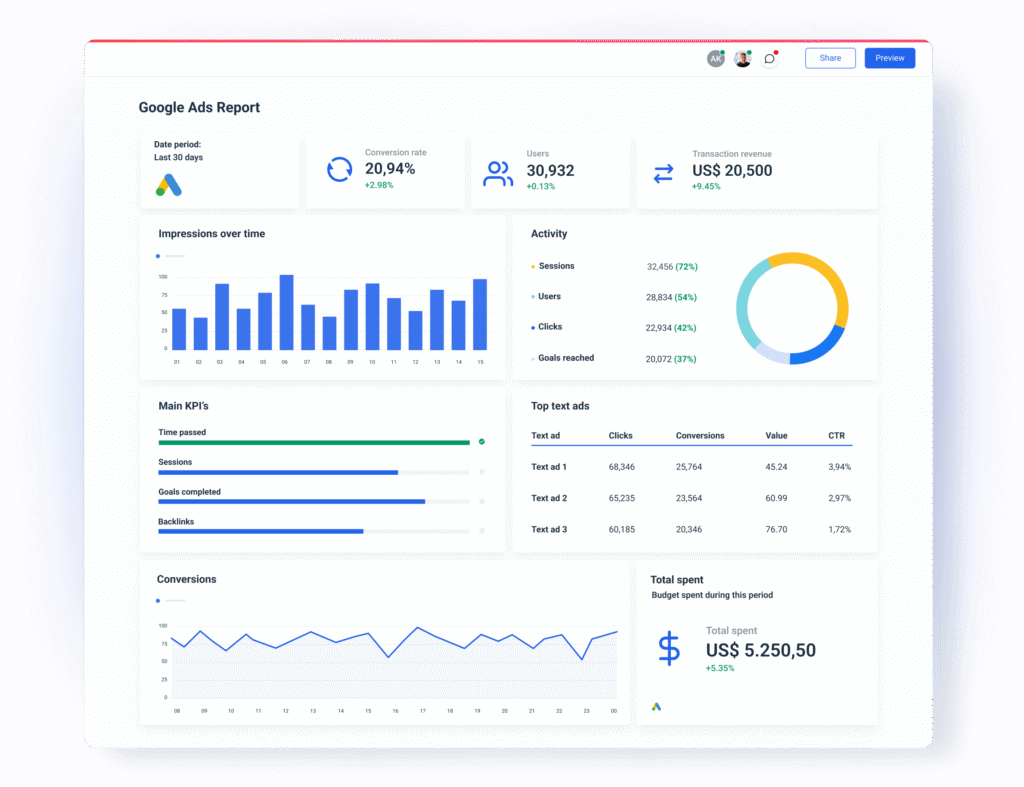Click the user photo avatar
The image size is (1024, 787).
(x=743, y=59)
